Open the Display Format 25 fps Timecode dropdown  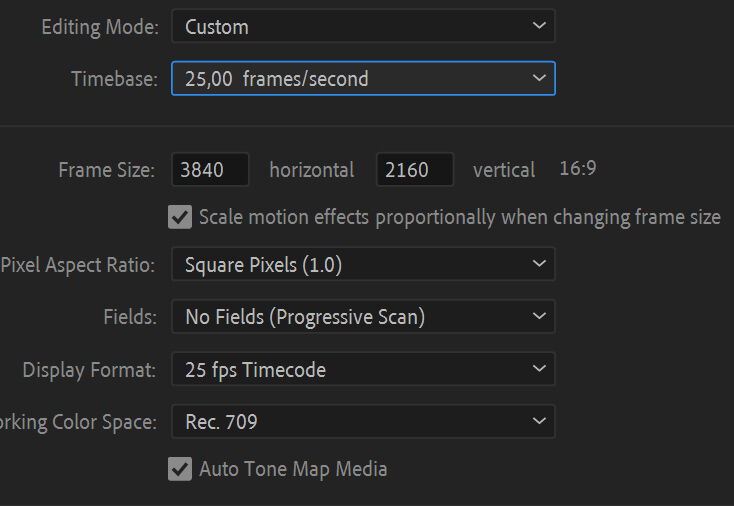coord(363,369)
